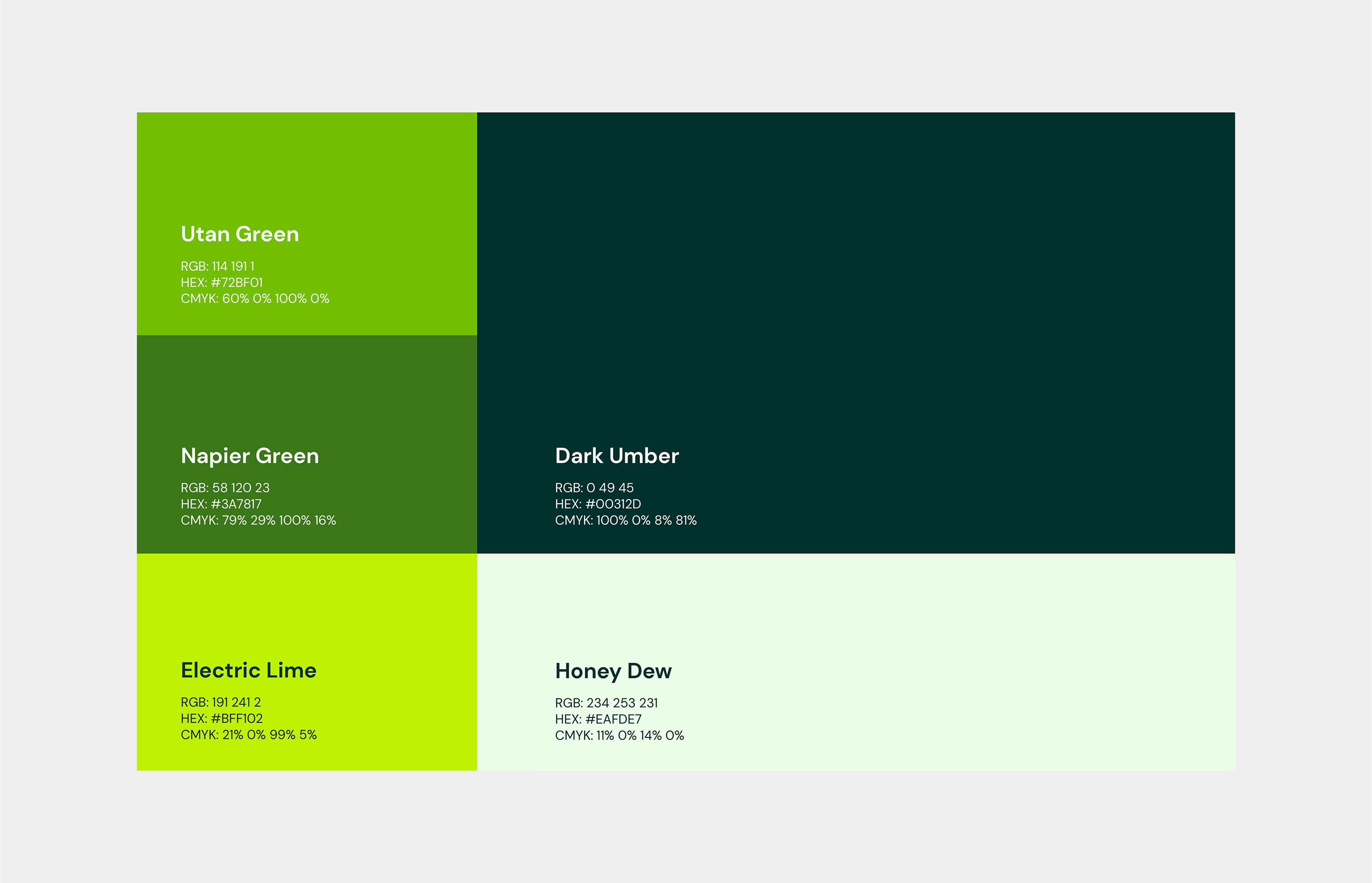Click the hex value #EAFDE7
This screenshot has width=1372, height=883.
click(x=613, y=719)
